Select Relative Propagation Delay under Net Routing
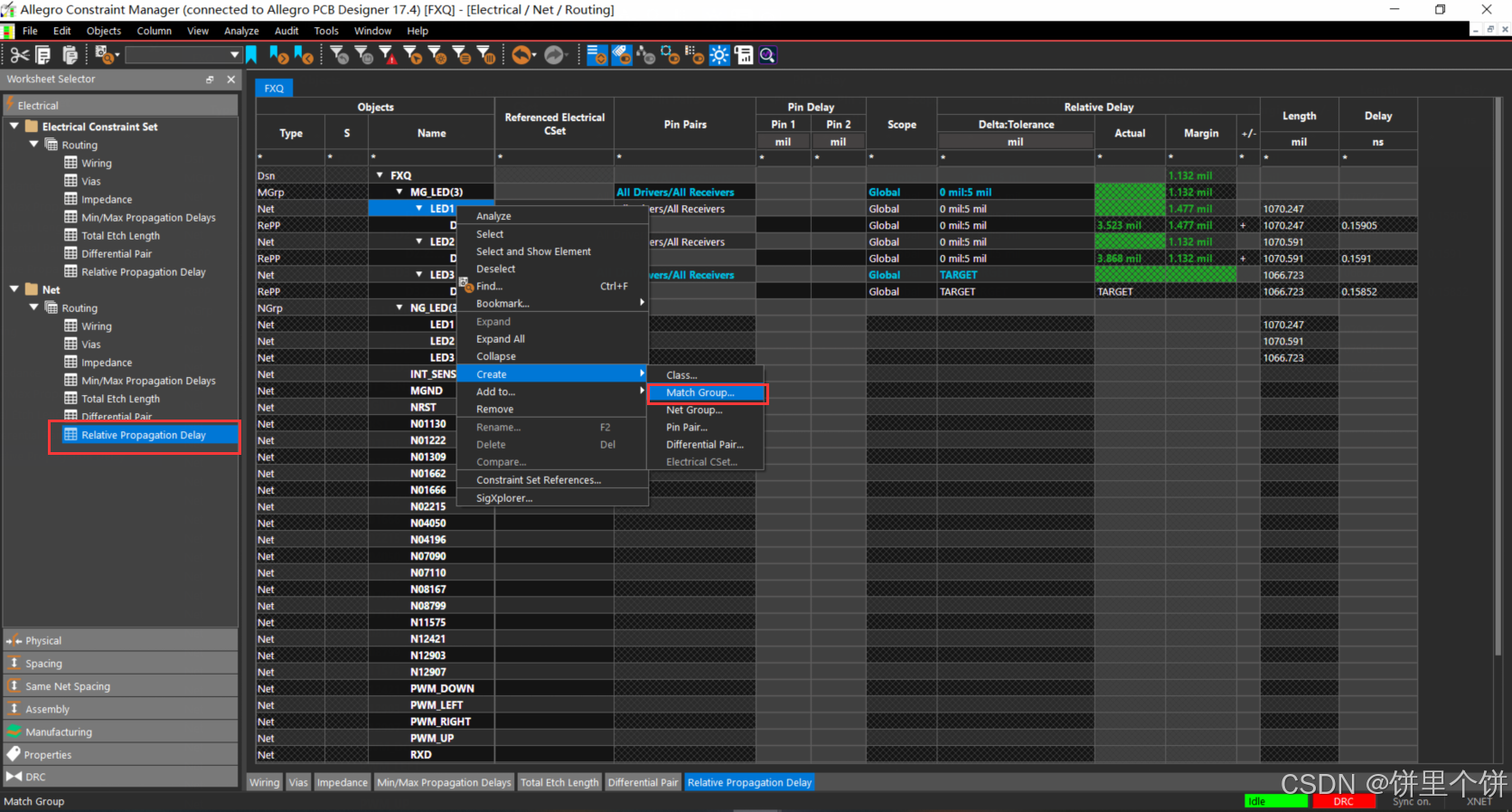 (144, 435)
